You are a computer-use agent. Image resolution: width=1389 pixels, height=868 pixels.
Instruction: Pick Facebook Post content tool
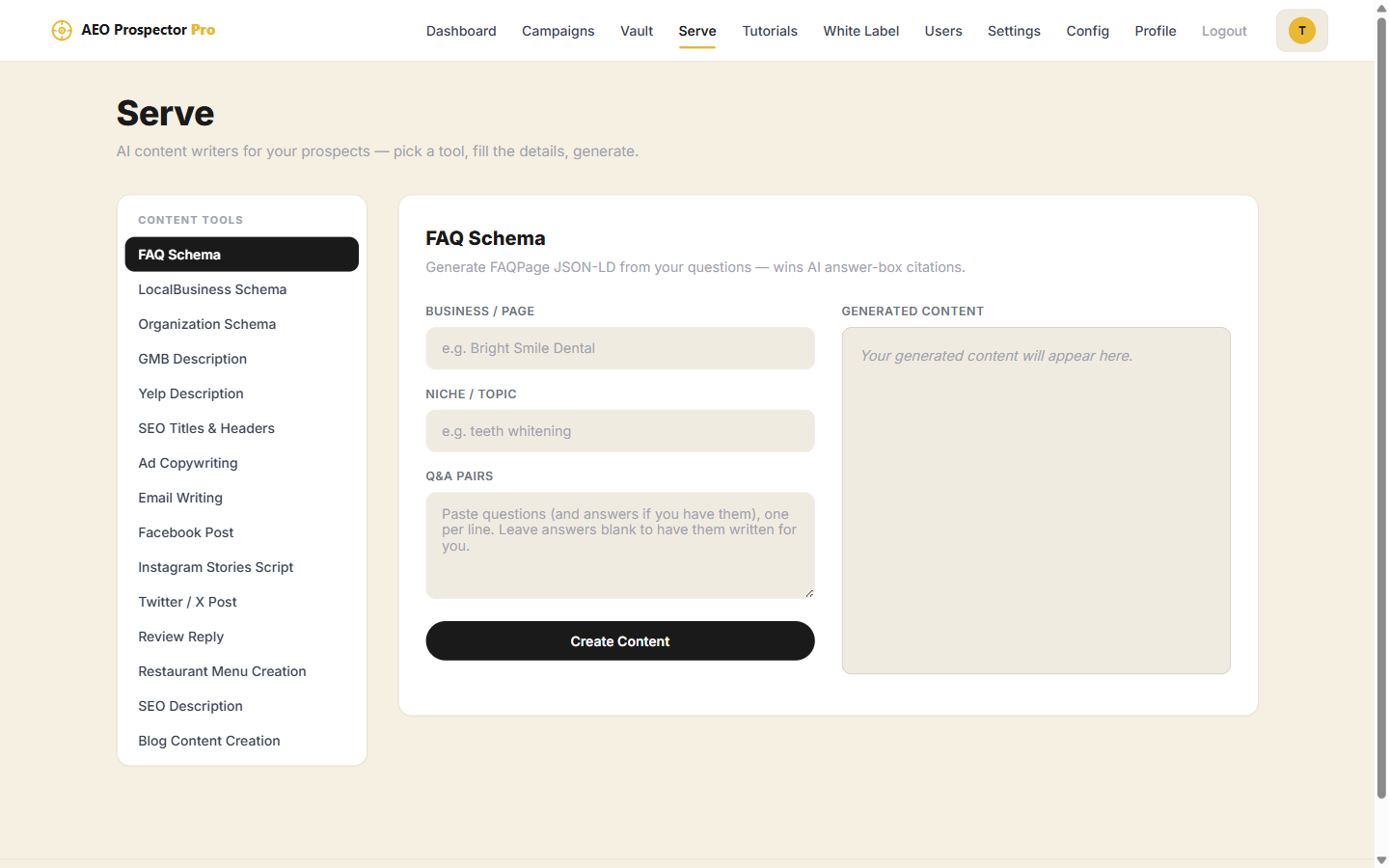[x=242, y=532]
